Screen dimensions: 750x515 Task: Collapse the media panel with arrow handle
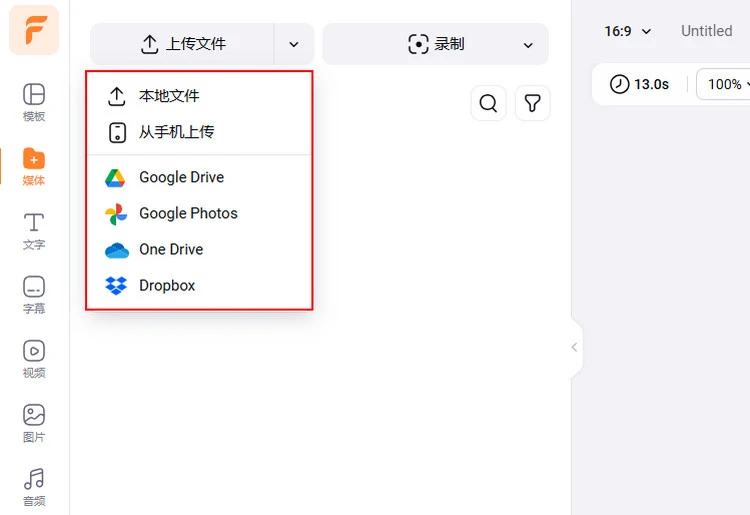pos(575,348)
